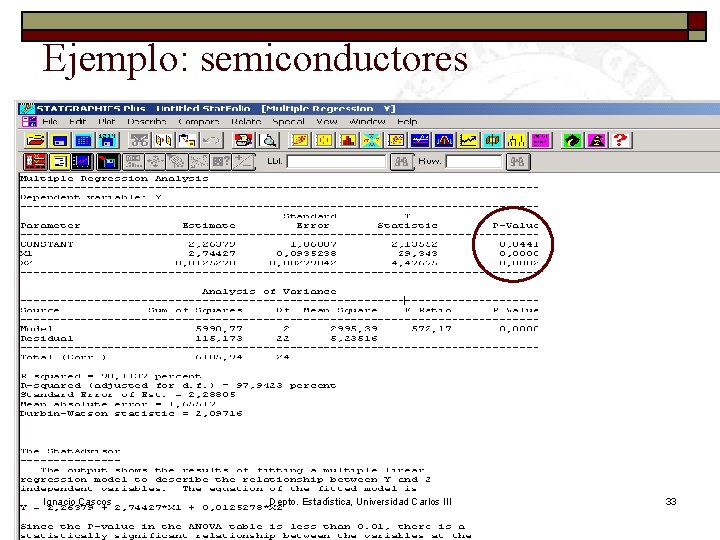Viewport: 720px width, 540px height.
Task: Click the magenta grid icon
Action: [540, 140]
